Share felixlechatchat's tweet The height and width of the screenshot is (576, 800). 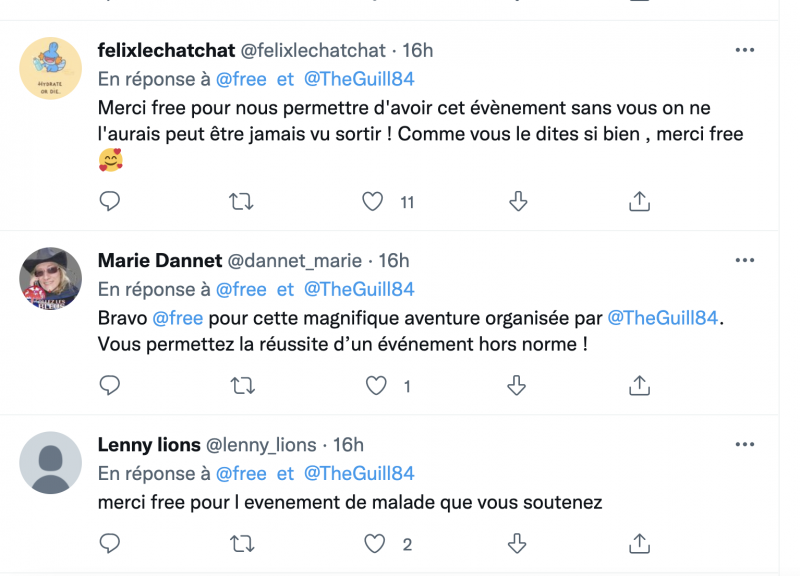tap(639, 201)
